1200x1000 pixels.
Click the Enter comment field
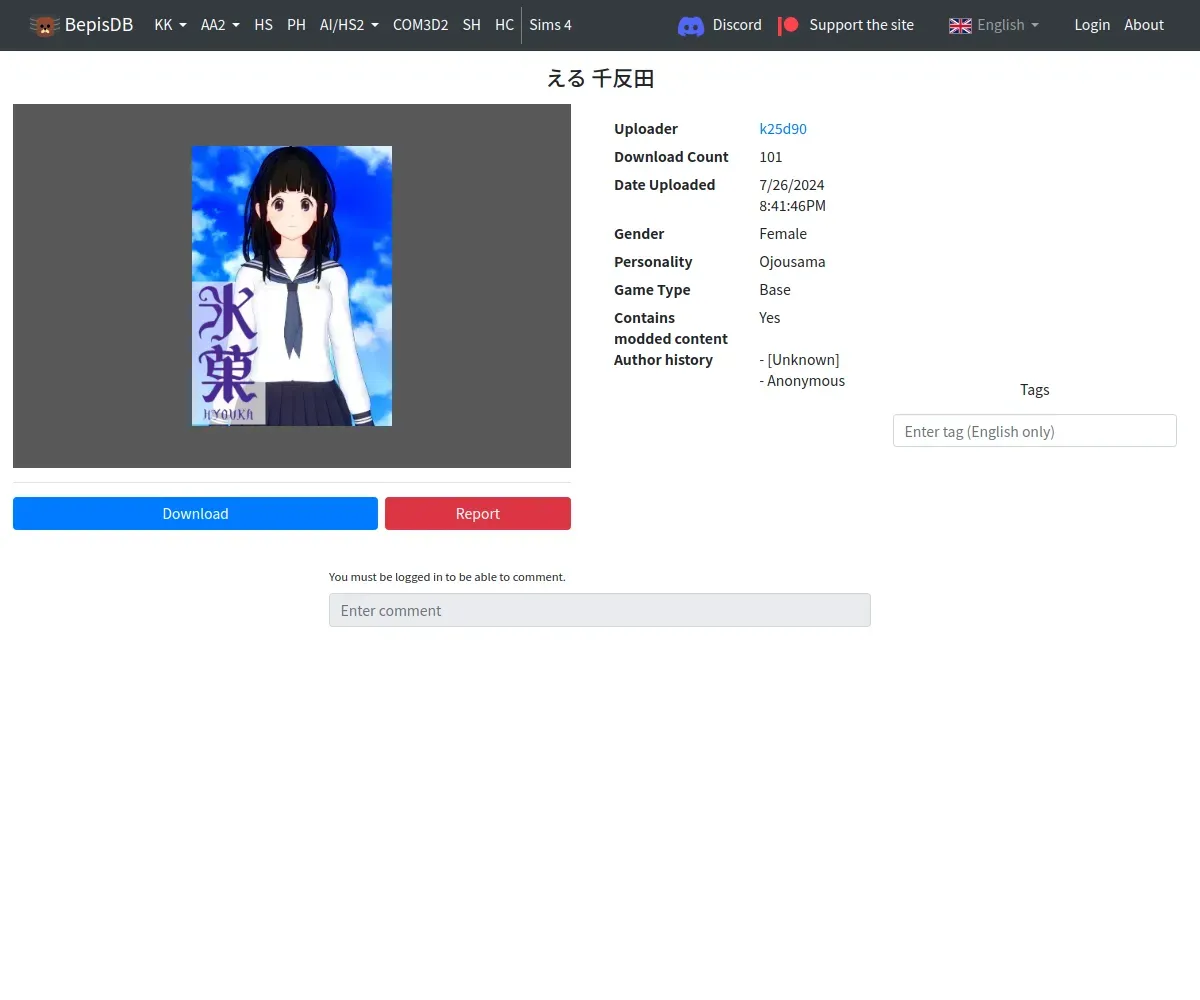click(x=600, y=610)
